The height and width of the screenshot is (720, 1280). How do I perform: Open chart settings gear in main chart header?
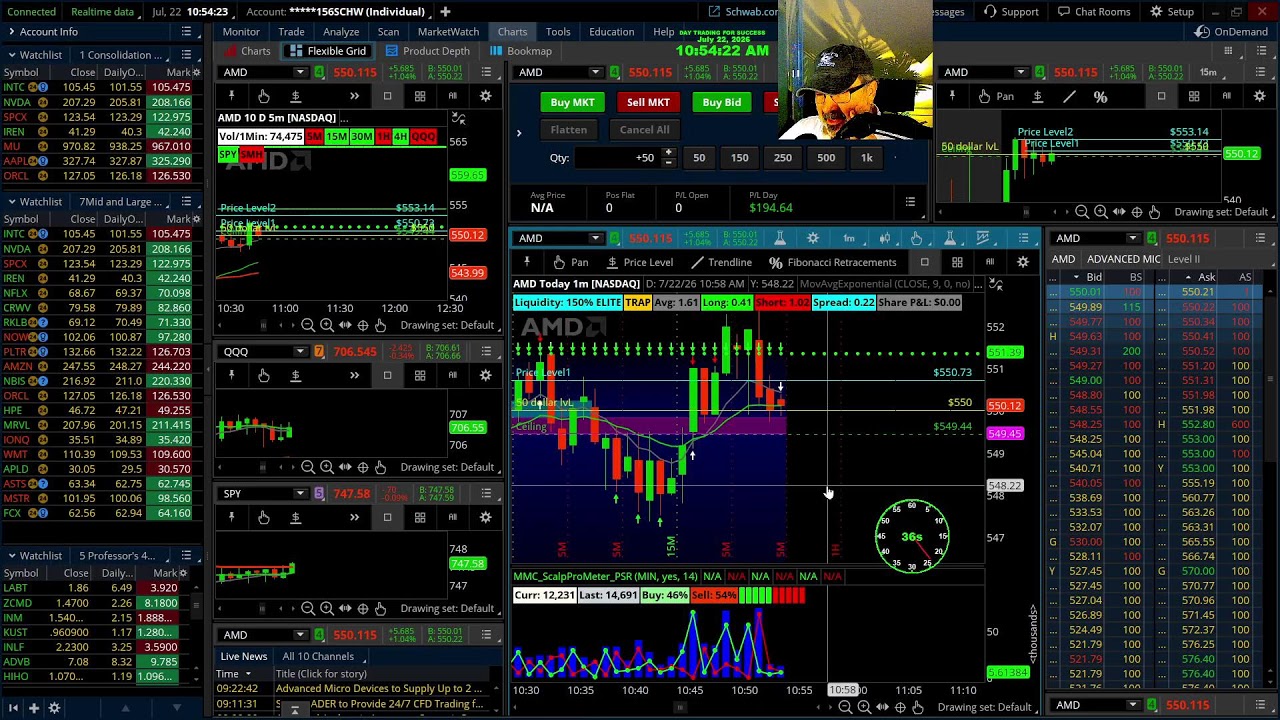813,238
